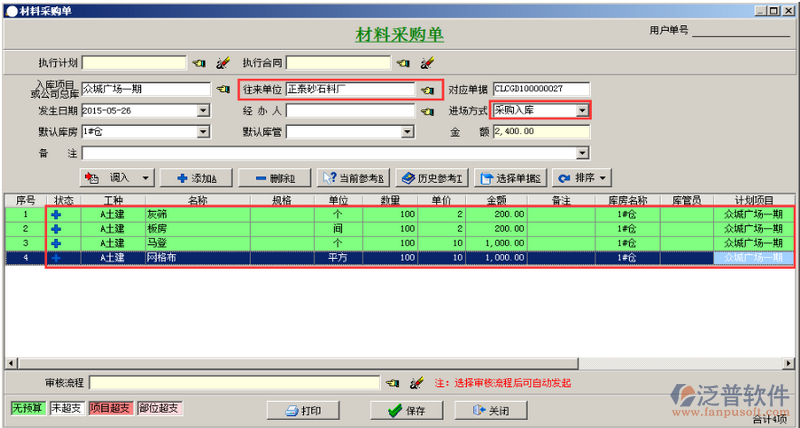Viewport: 800px width, 428px height.
Task: Click 用户单号 field
Action: (741, 31)
